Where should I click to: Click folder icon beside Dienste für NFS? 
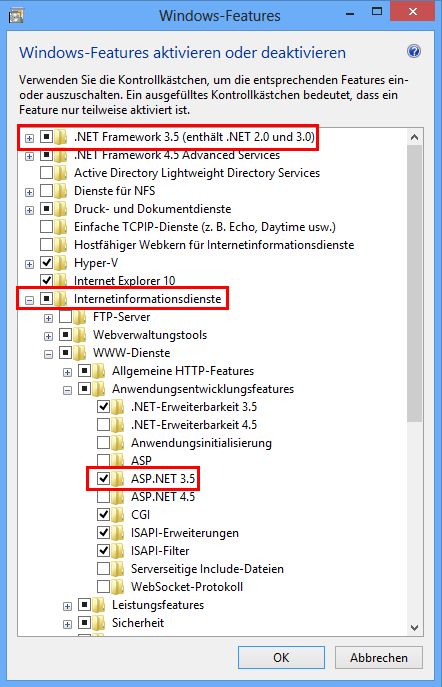pos(60,191)
